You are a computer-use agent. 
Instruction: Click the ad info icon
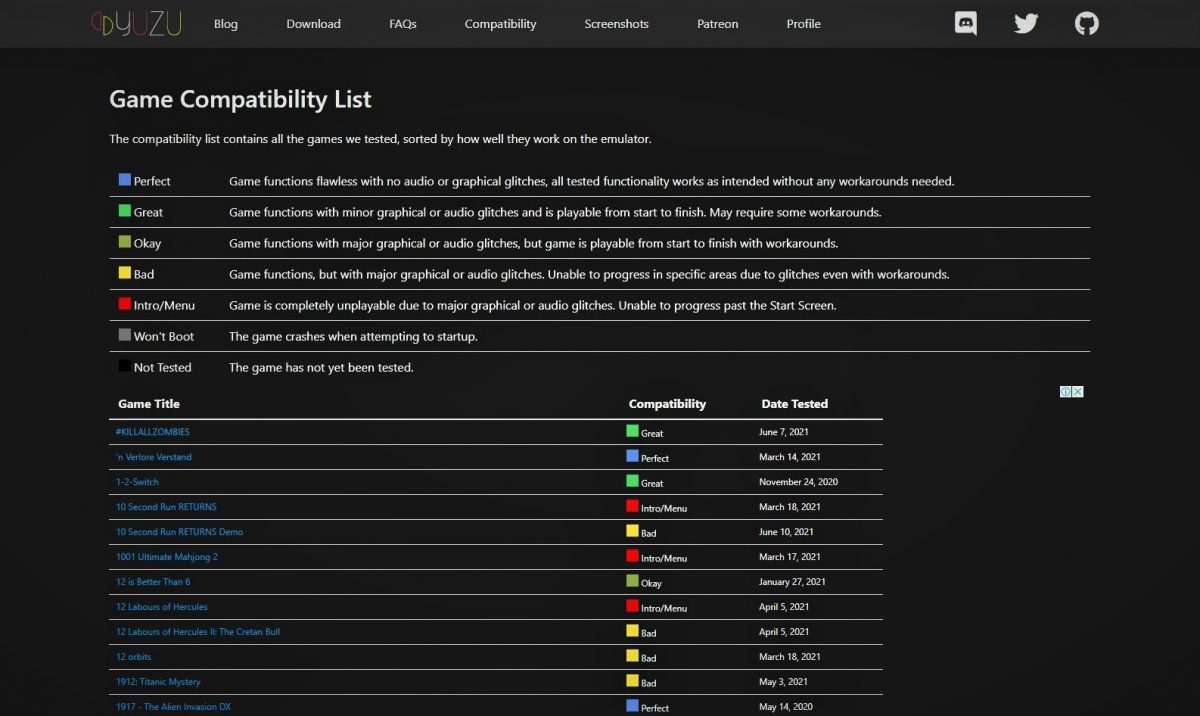tap(1066, 392)
